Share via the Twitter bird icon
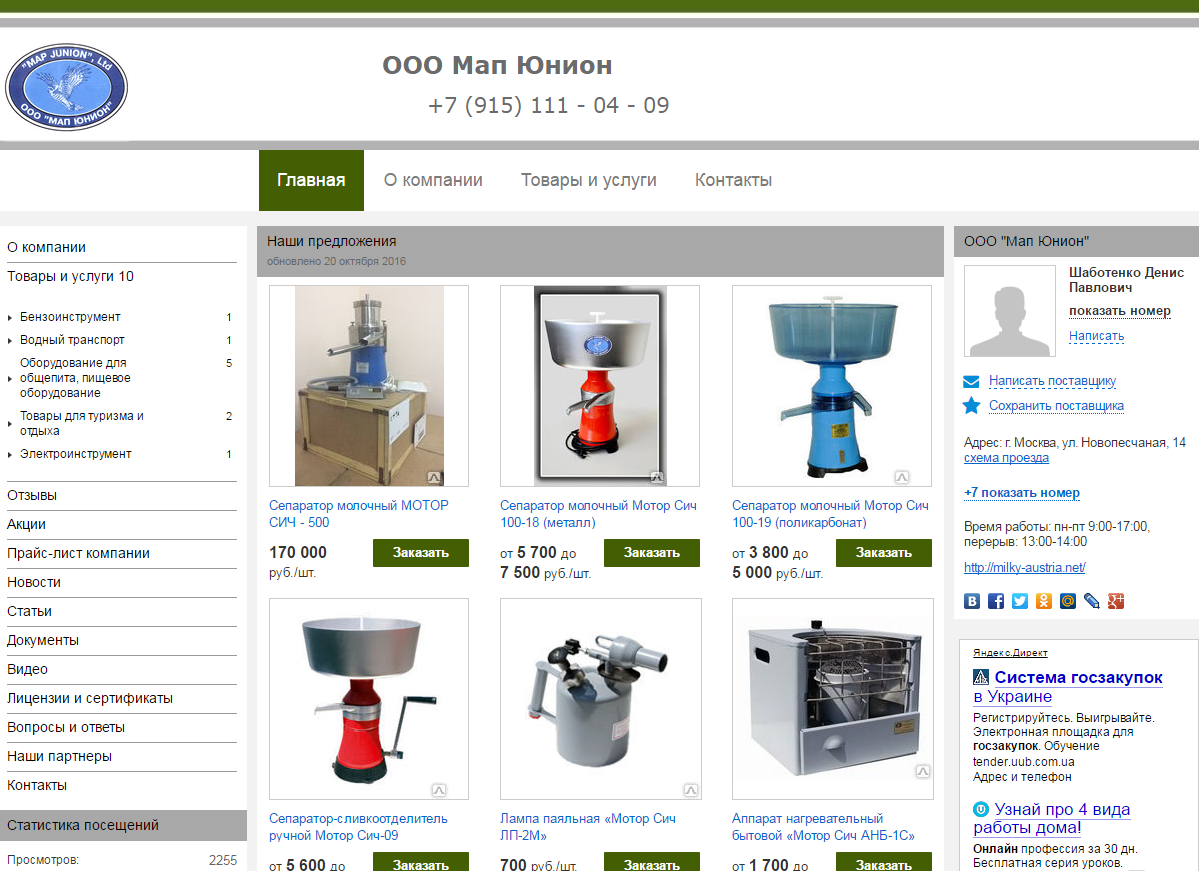 (1020, 601)
